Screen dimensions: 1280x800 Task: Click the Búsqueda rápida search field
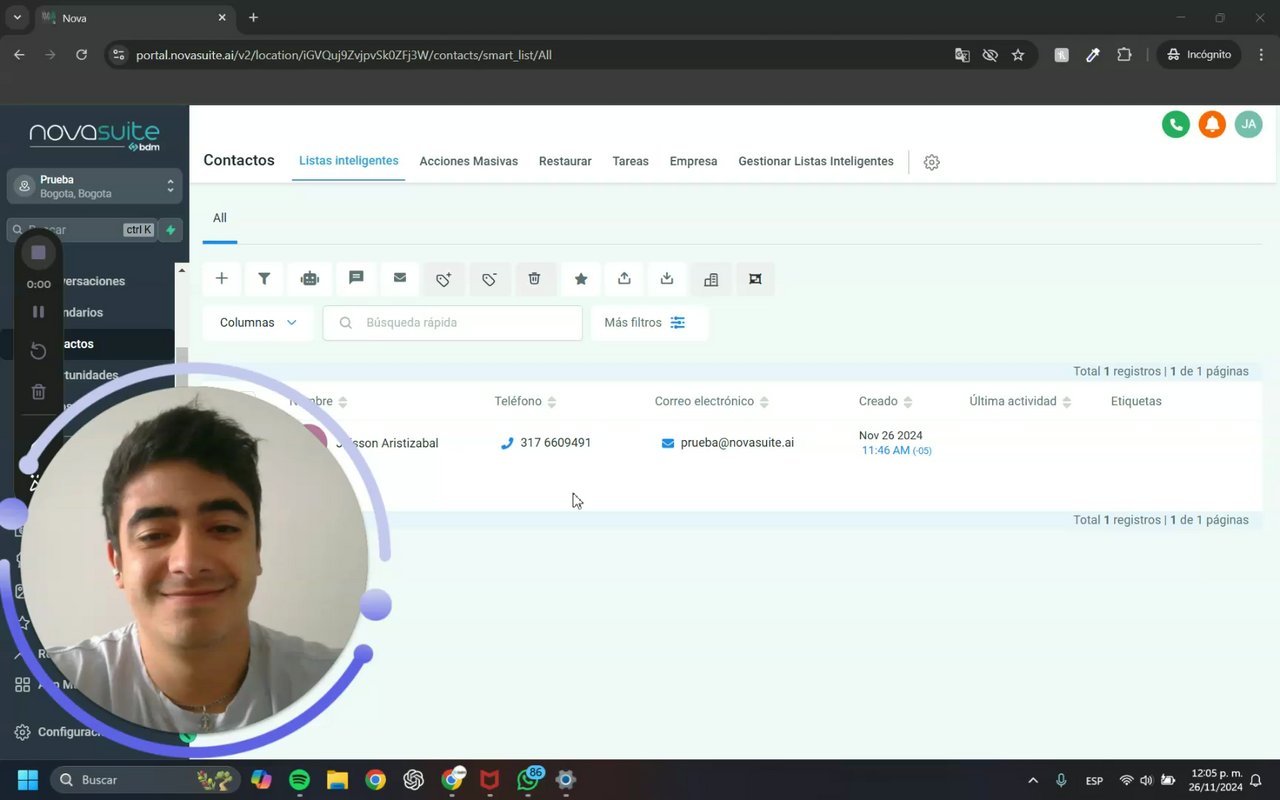pos(452,323)
